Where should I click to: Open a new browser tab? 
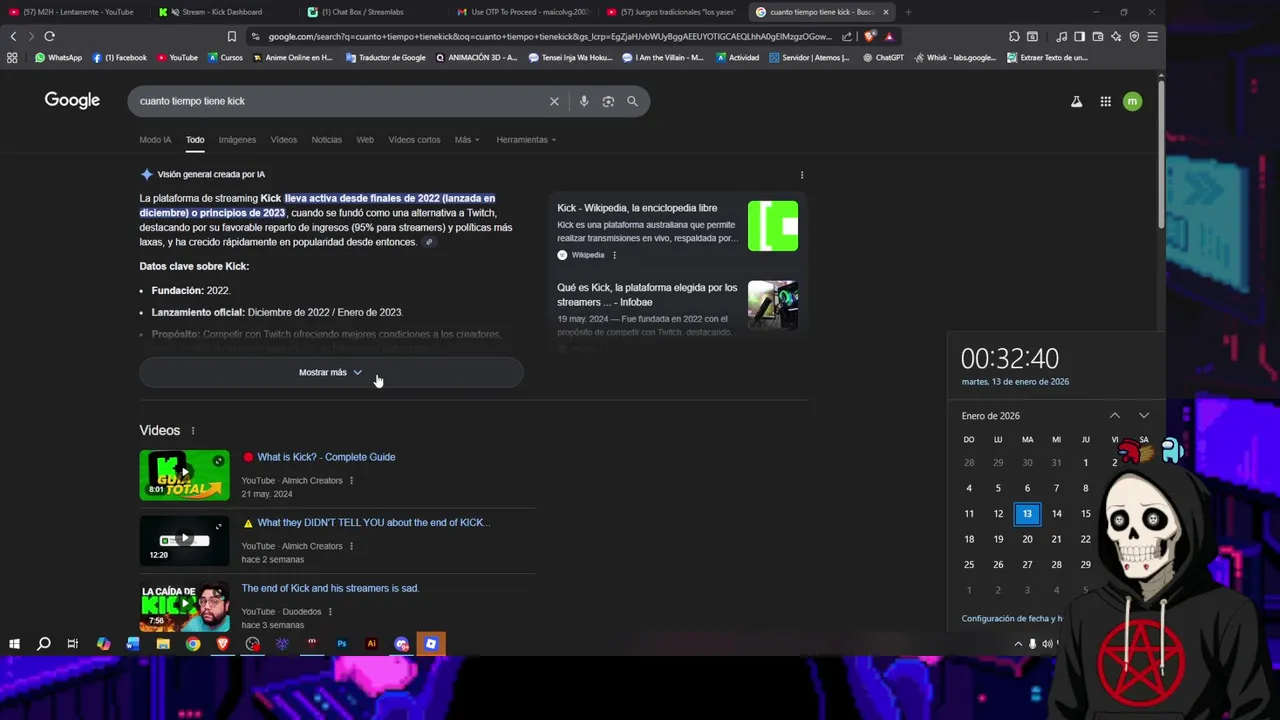tap(908, 12)
